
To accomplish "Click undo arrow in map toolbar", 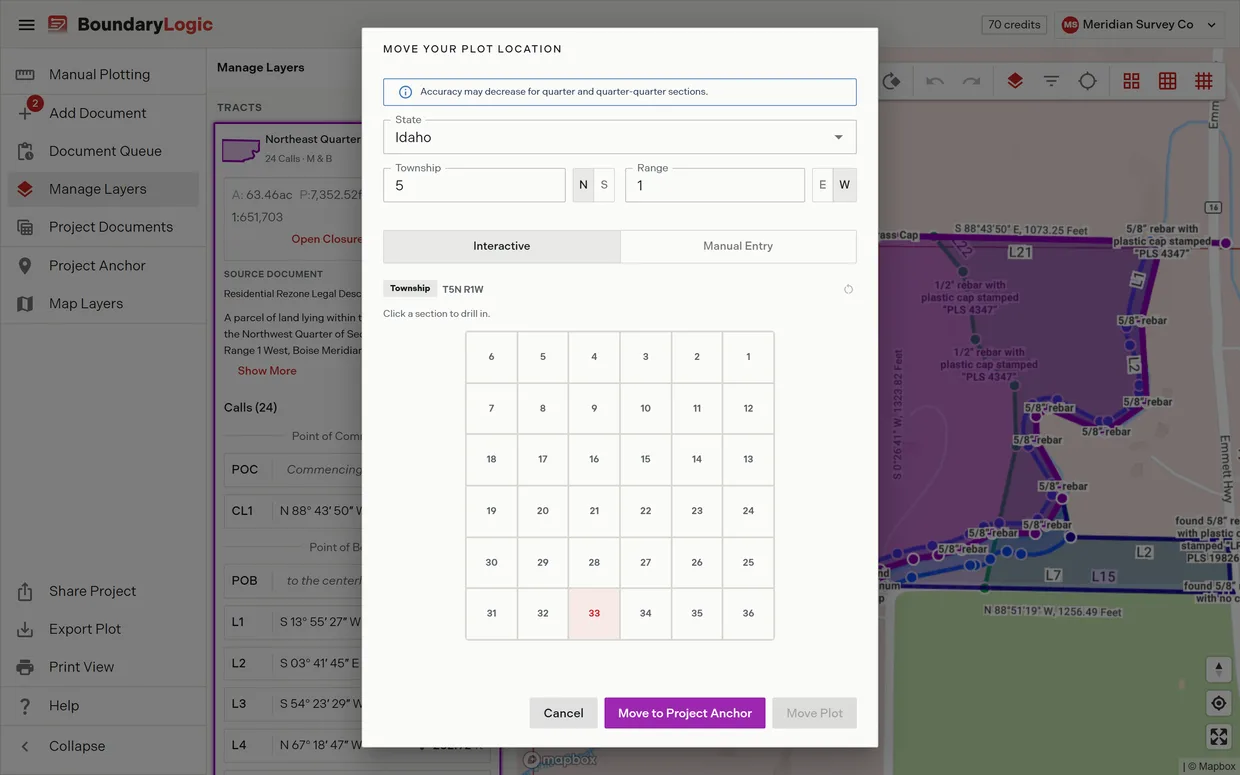I will [x=935, y=81].
